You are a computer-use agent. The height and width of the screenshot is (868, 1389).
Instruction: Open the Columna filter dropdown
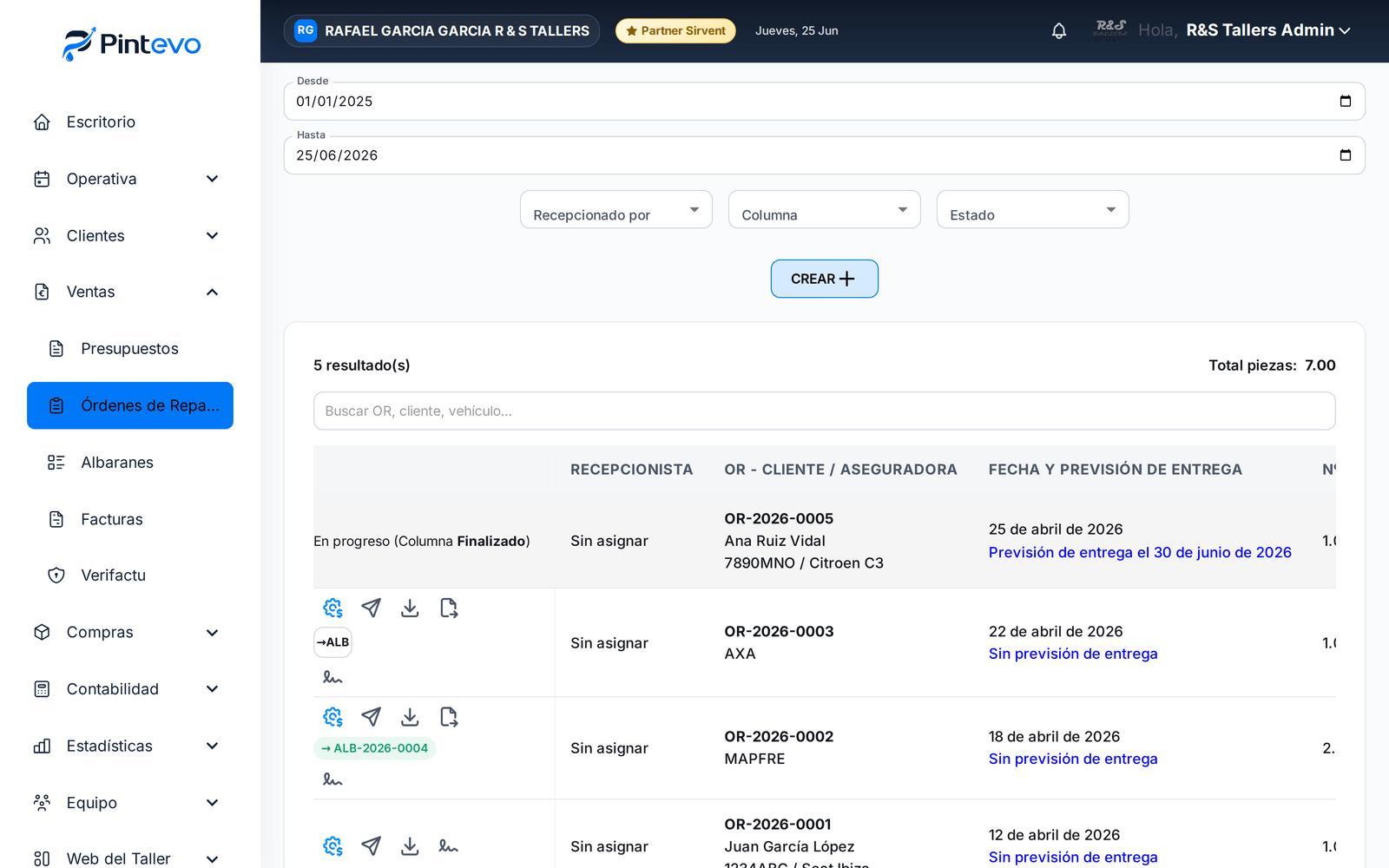click(x=825, y=210)
